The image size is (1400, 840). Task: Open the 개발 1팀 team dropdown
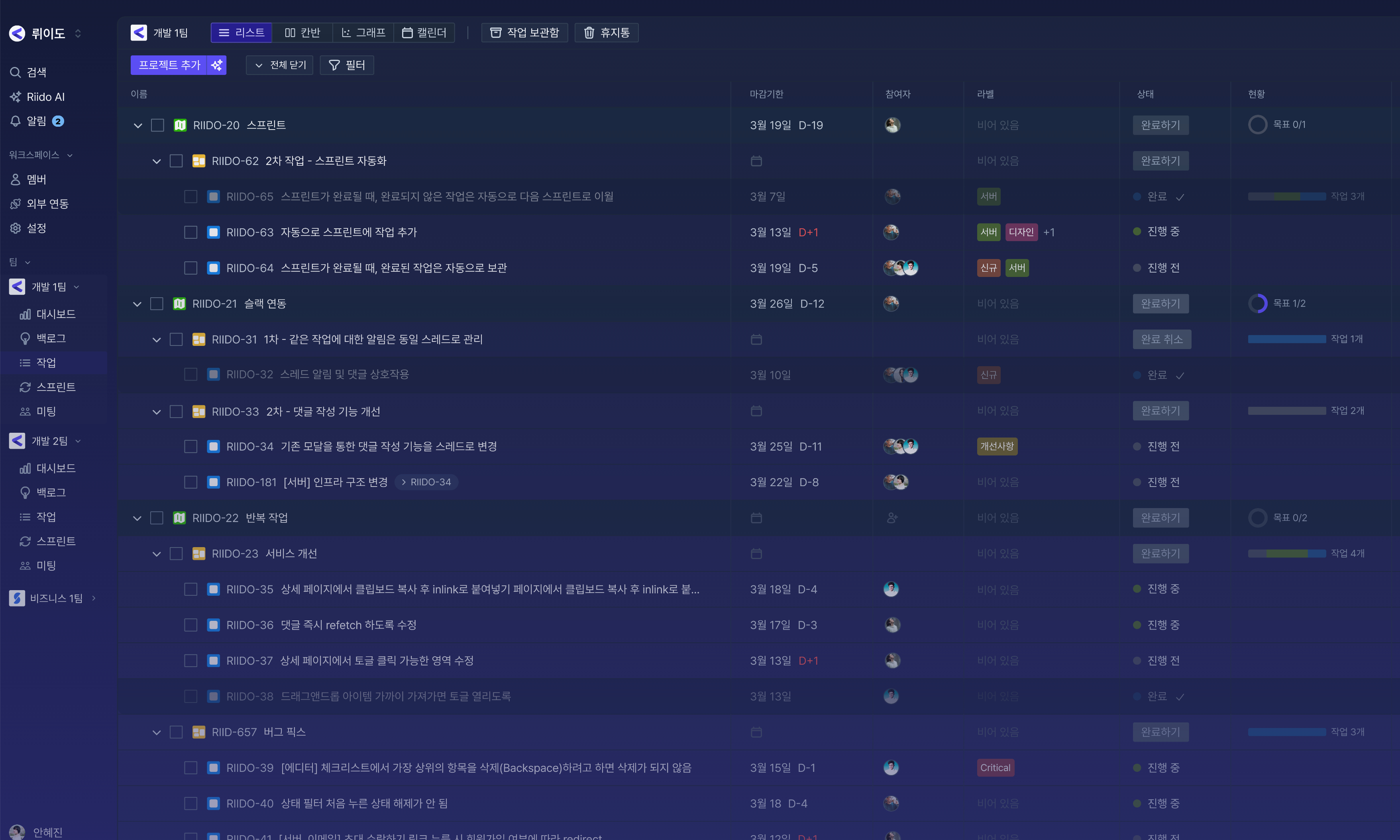coord(78,287)
